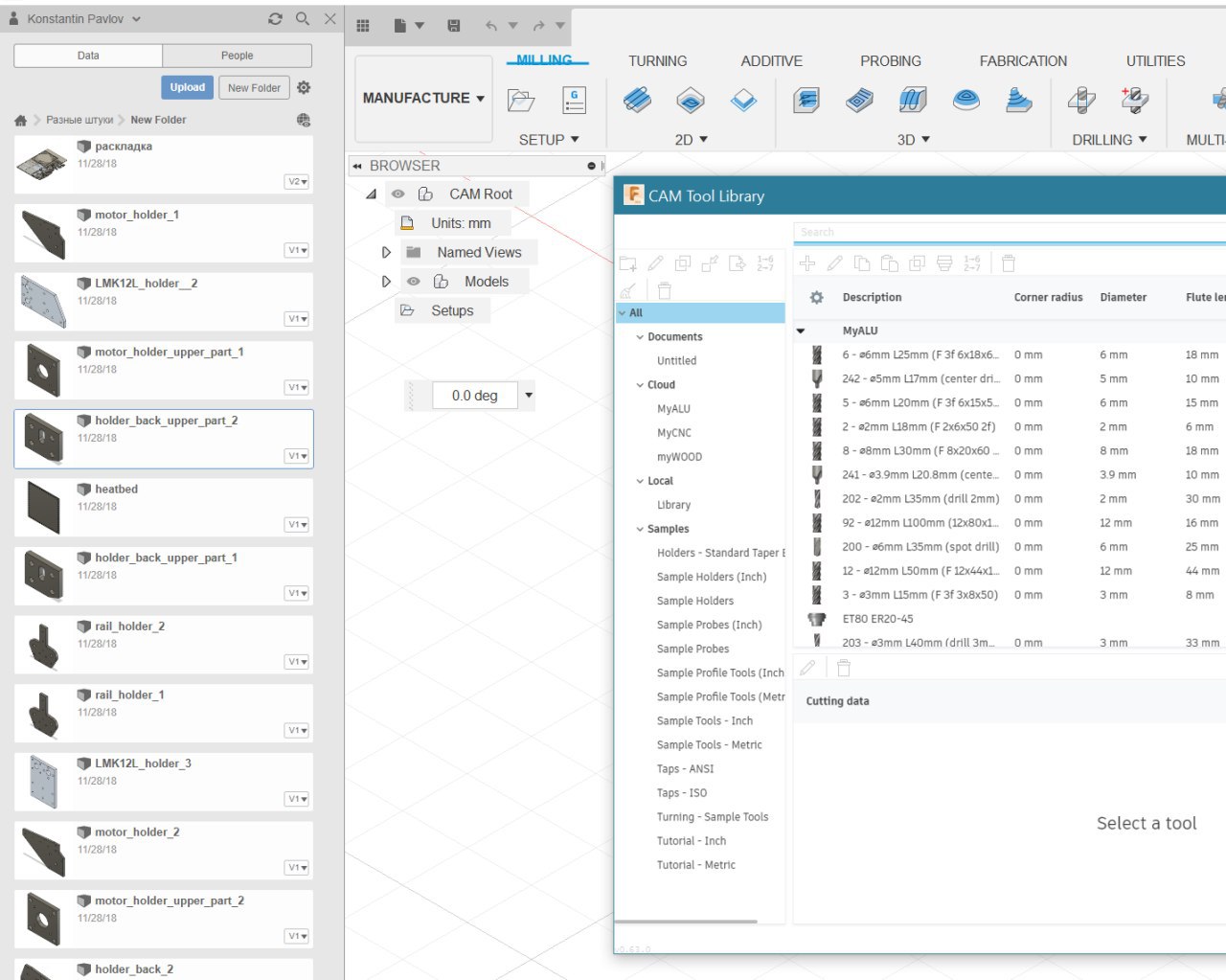Switch to the PROBING tab
The image size is (1226, 980).
tap(891, 61)
